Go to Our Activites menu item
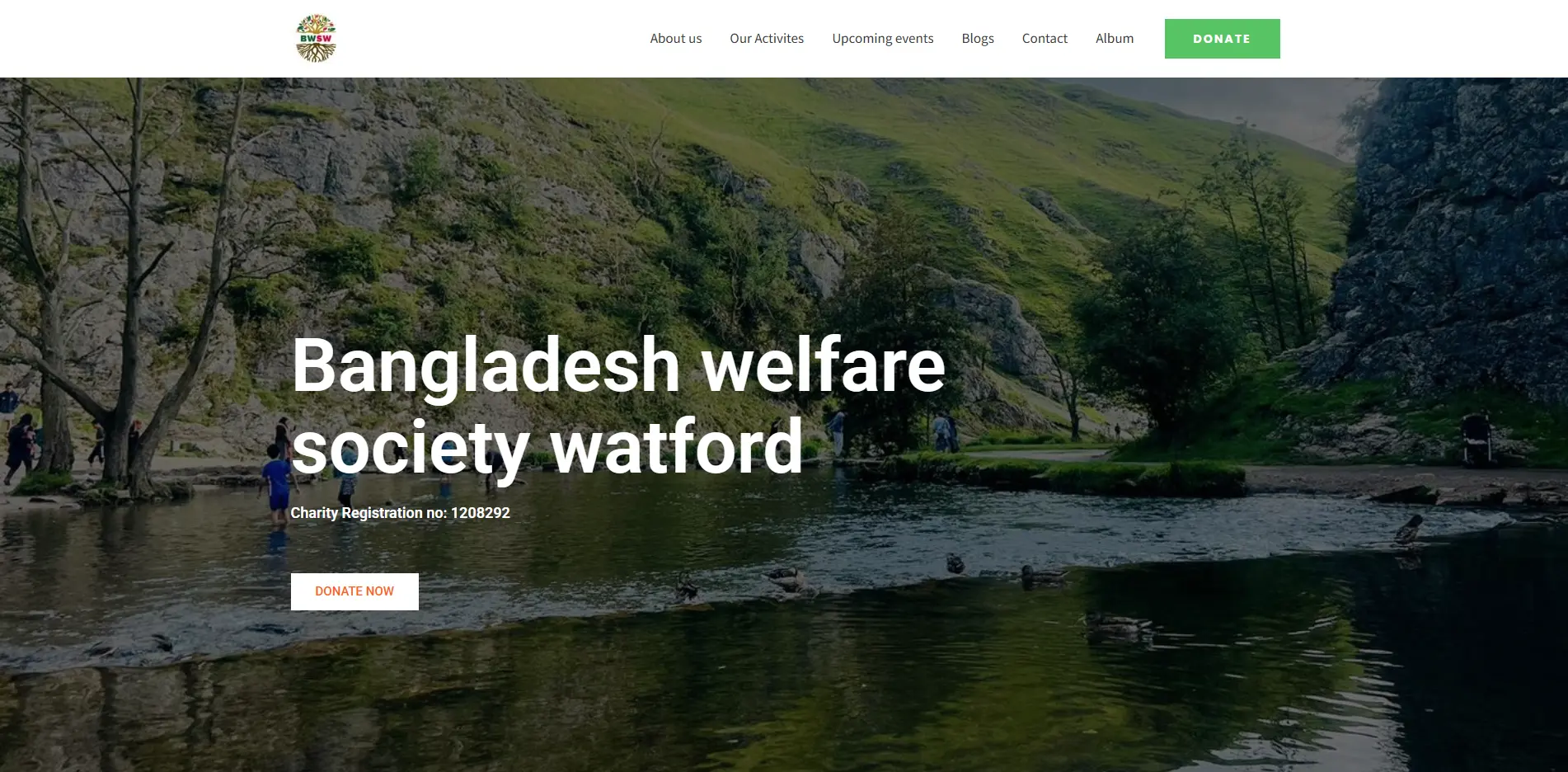 767,39
